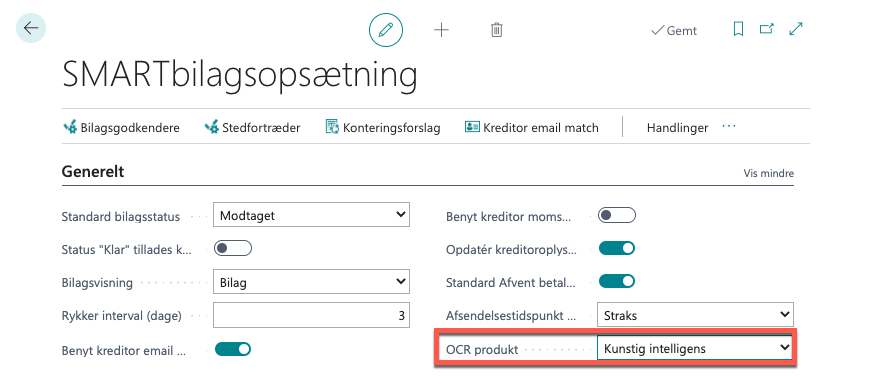Disable Benyt kreditor email toggle
Image resolution: width=872 pixels, height=385 pixels.
(x=232, y=349)
